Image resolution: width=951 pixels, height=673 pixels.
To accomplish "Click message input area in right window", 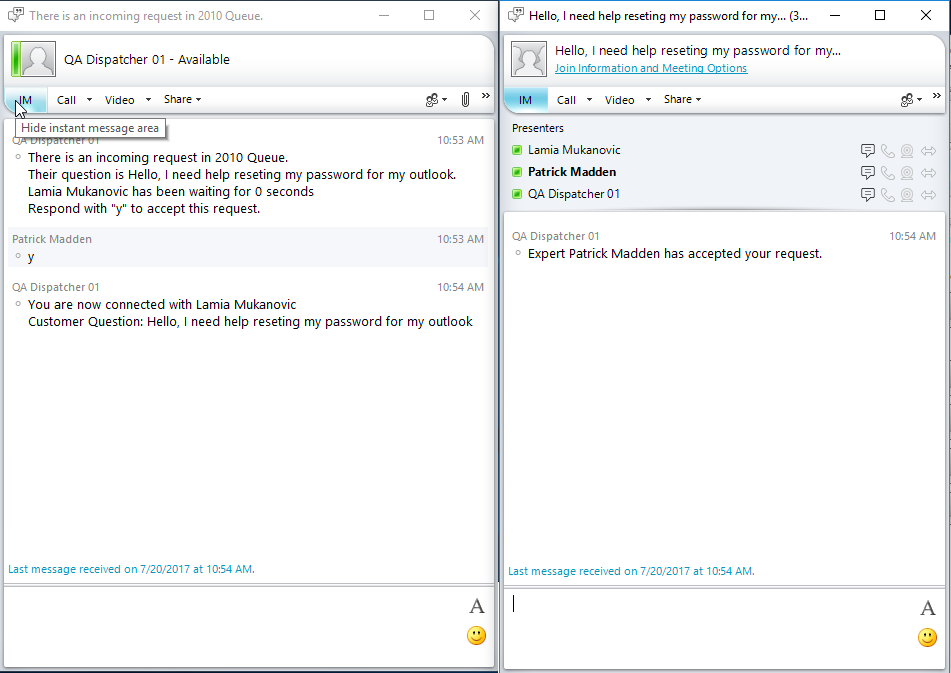I will [x=710, y=628].
